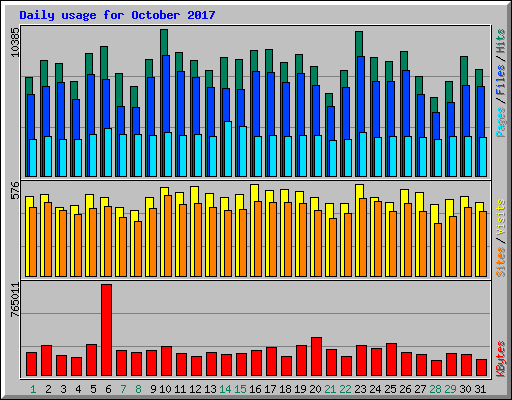This screenshot has height=400, width=512.
Task: Click the 765011 KBytes axis value
Action: [x=15, y=300]
